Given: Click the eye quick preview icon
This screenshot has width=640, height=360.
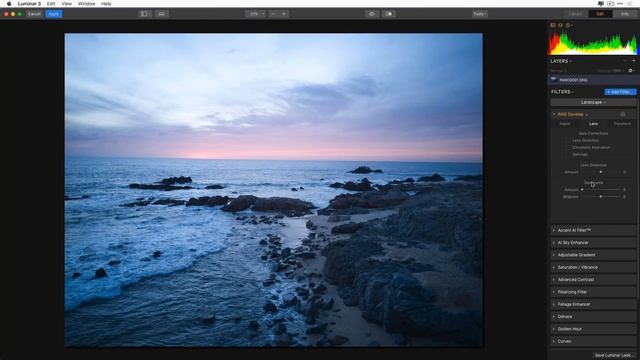Looking at the screenshot, I should click(x=372, y=14).
